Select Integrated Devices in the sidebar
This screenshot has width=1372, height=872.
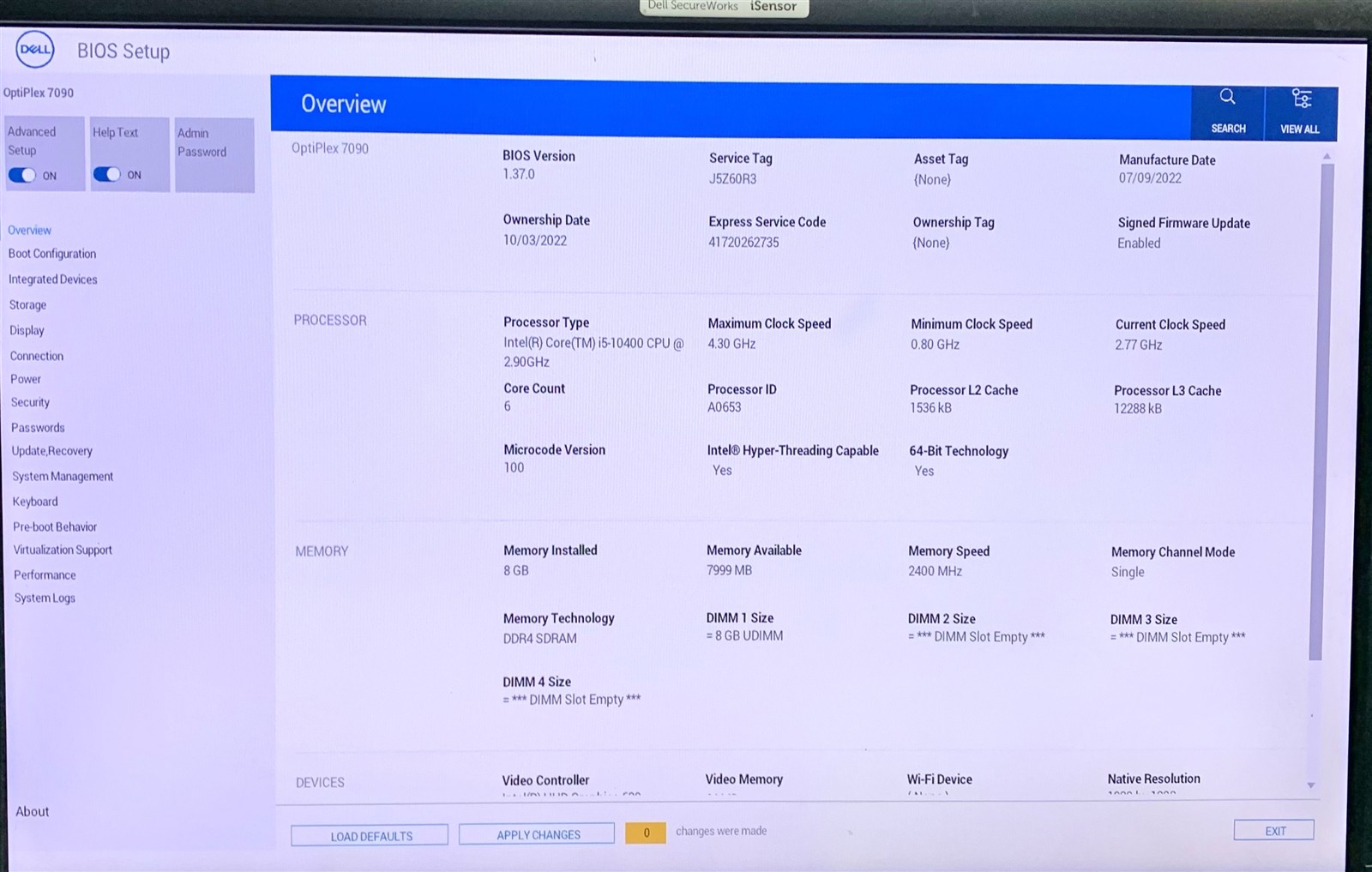53,280
